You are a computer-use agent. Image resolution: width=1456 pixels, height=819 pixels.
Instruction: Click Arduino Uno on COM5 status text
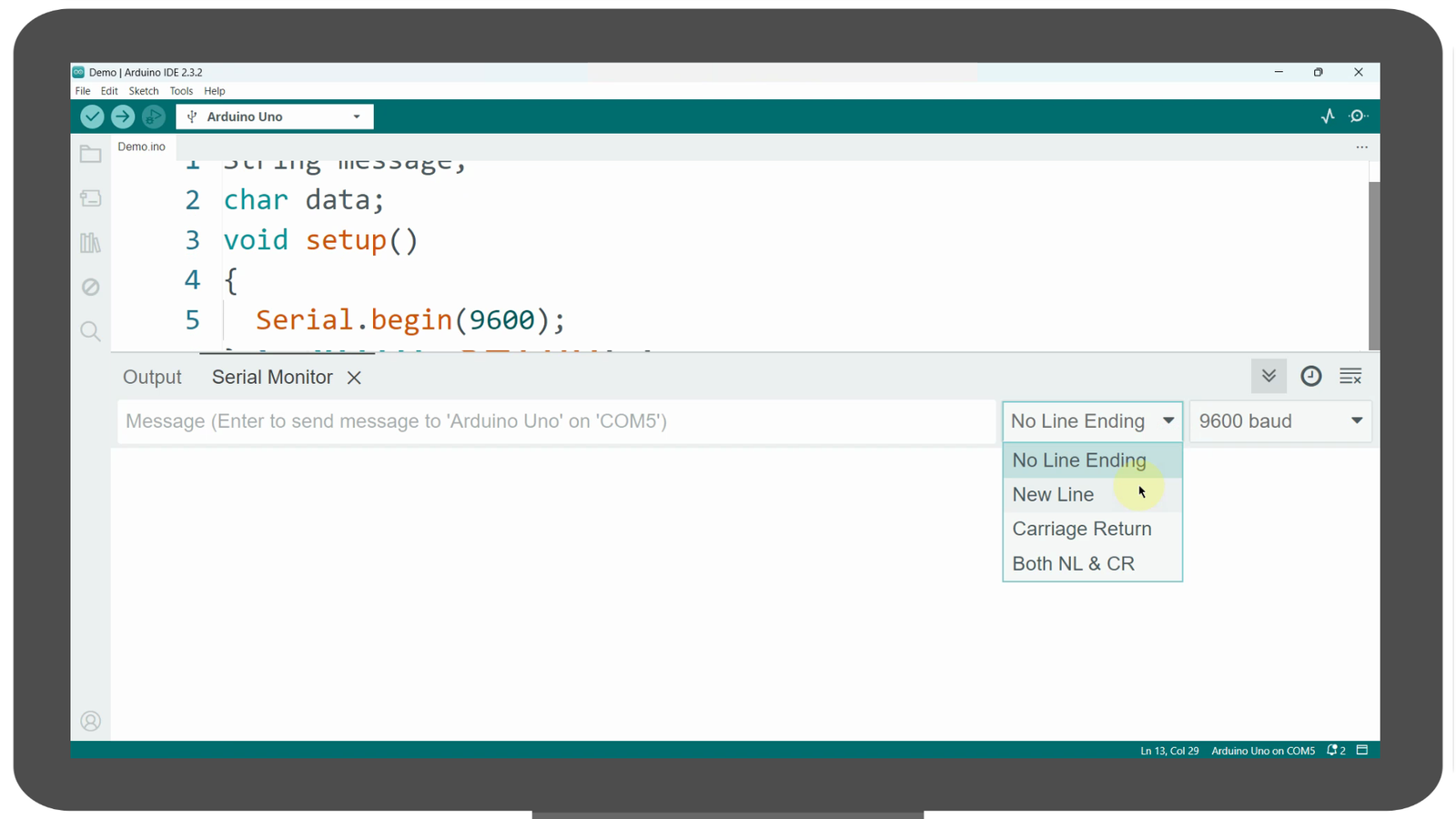(x=1263, y=751)
